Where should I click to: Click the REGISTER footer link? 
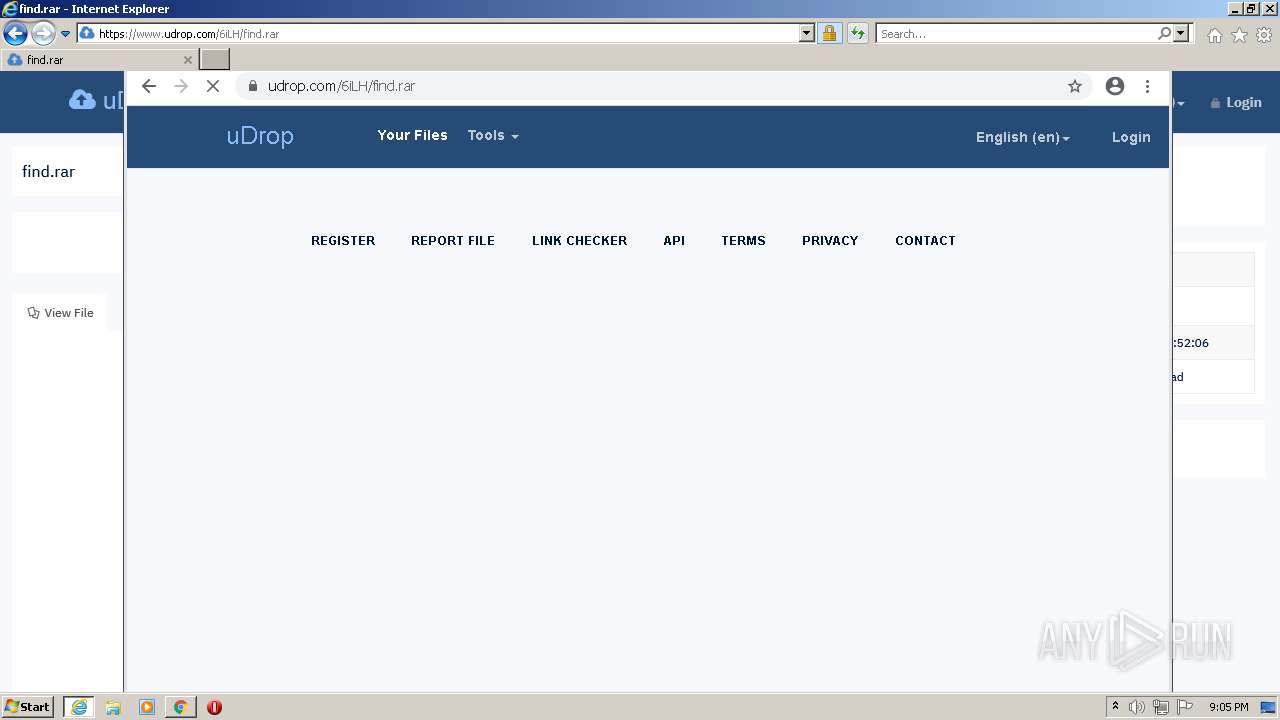pos(343,241)
